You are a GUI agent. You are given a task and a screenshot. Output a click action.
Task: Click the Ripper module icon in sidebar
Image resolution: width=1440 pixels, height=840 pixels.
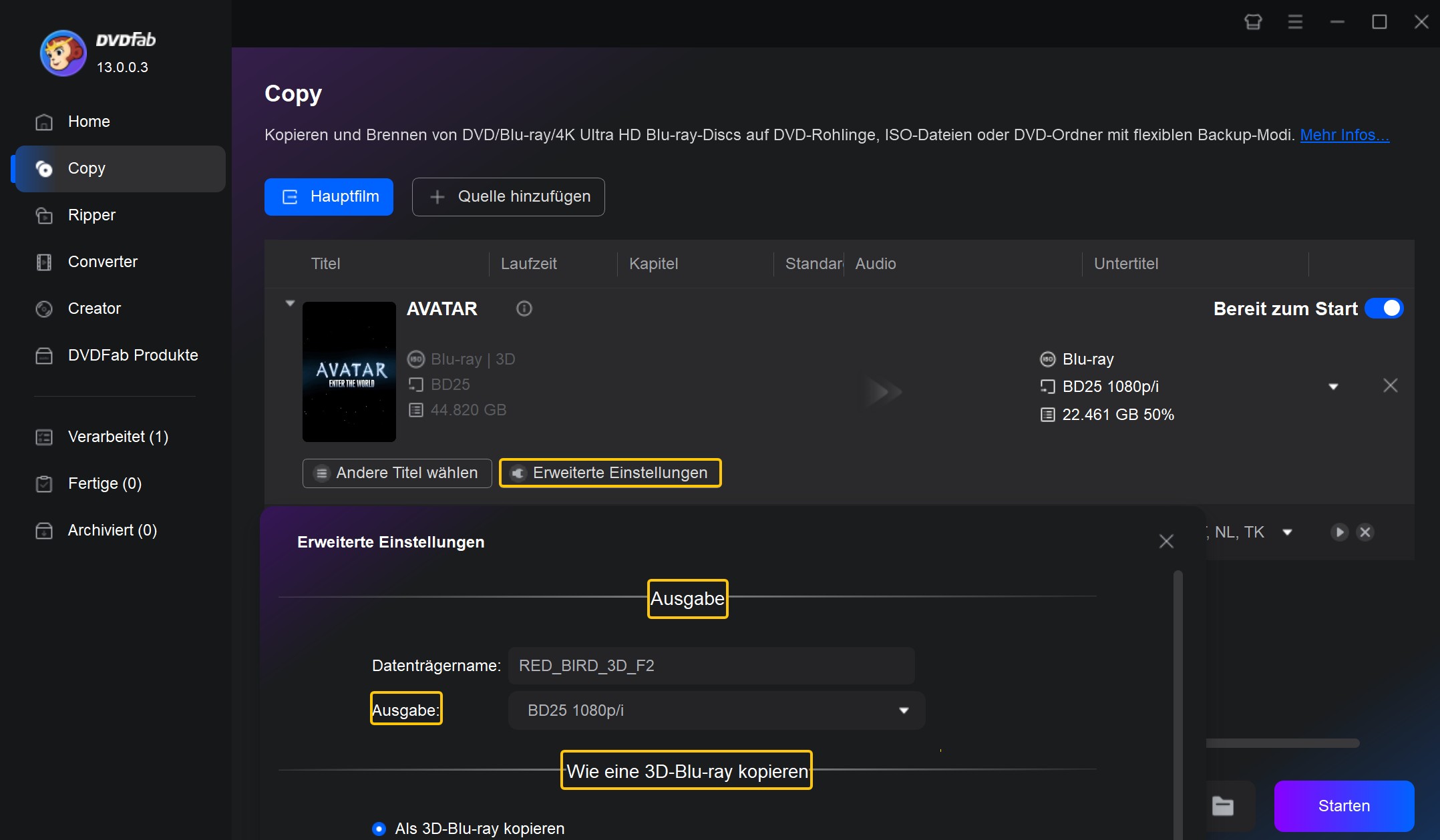pos(45,214)
